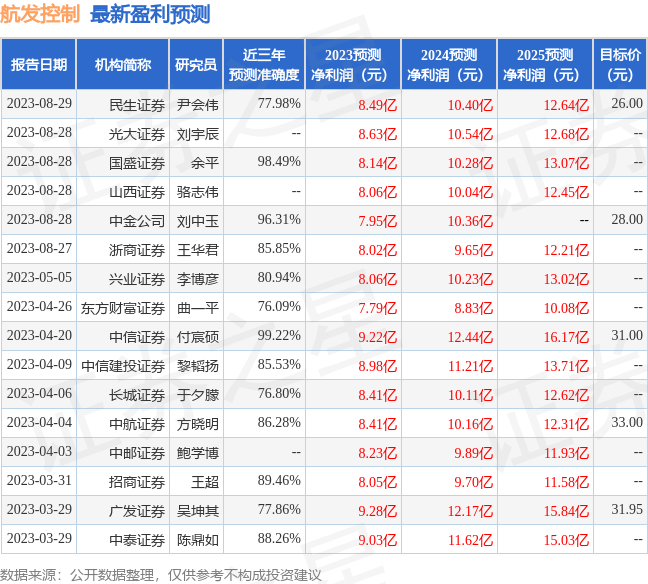Click the 数据来源 footnote text
This screenshot has height=584, width=648.
tap(160, 575)
